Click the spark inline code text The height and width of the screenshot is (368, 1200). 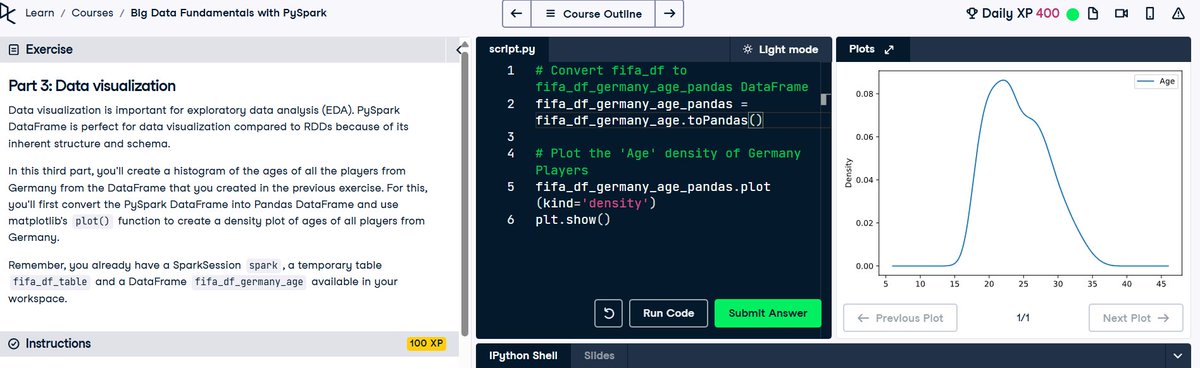263,265
